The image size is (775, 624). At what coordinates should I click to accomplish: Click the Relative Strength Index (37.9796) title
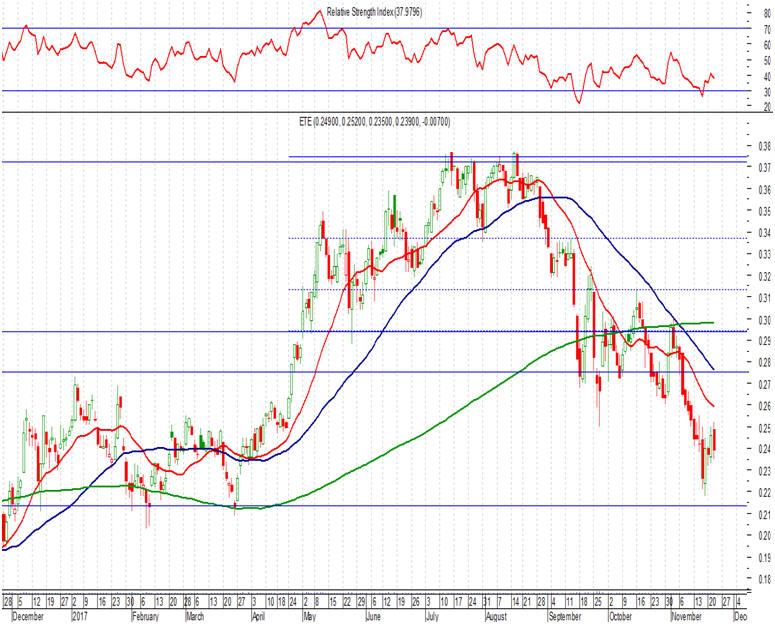(x=374, y=12)
